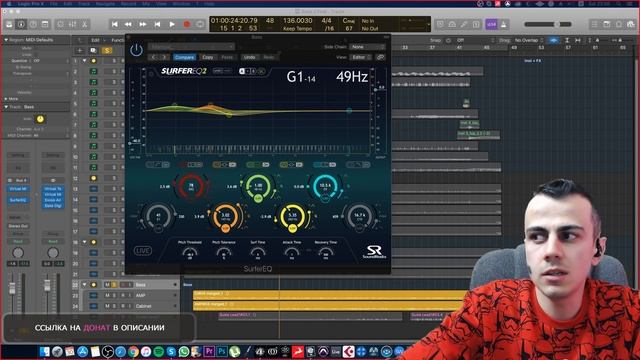Click the tempo 136.0030 display
The width and height of the screenshot is (640, 360).
pos(298,20)
